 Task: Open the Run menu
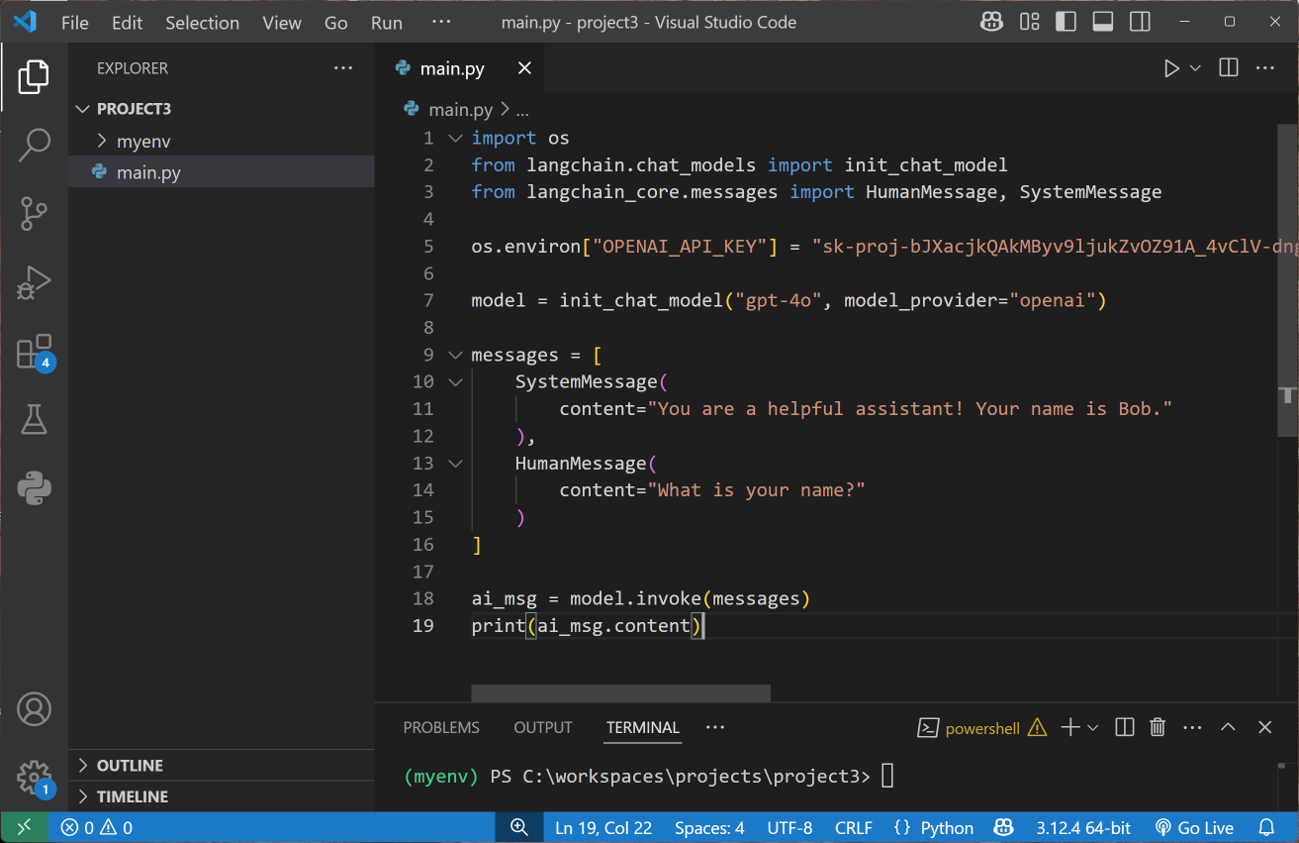click(x=387, y=22)
